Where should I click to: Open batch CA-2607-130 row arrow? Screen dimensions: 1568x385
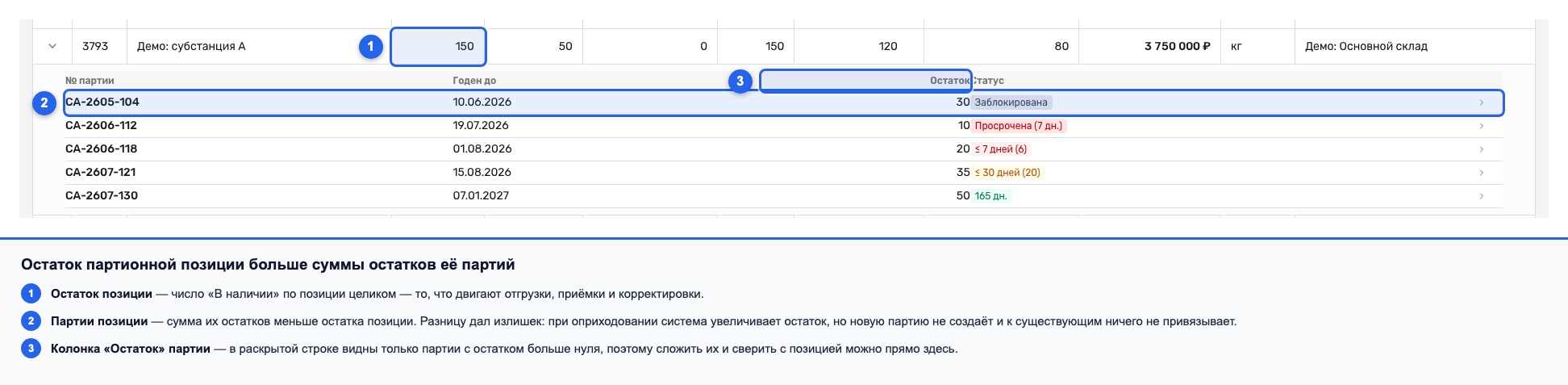tap(1481, 196)
